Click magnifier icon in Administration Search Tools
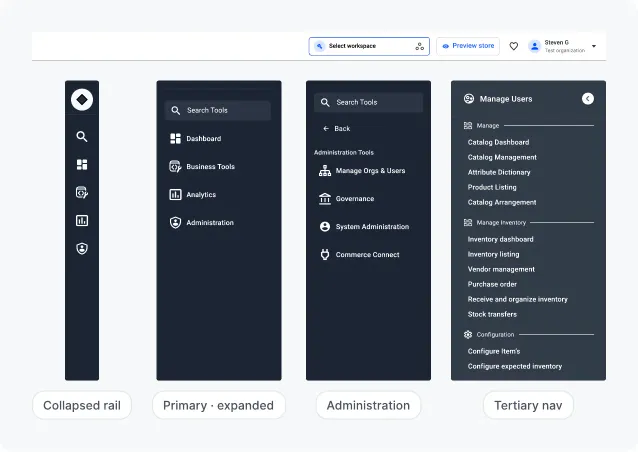The height and width of the screenshot is (452, 638). pos(325,103)
